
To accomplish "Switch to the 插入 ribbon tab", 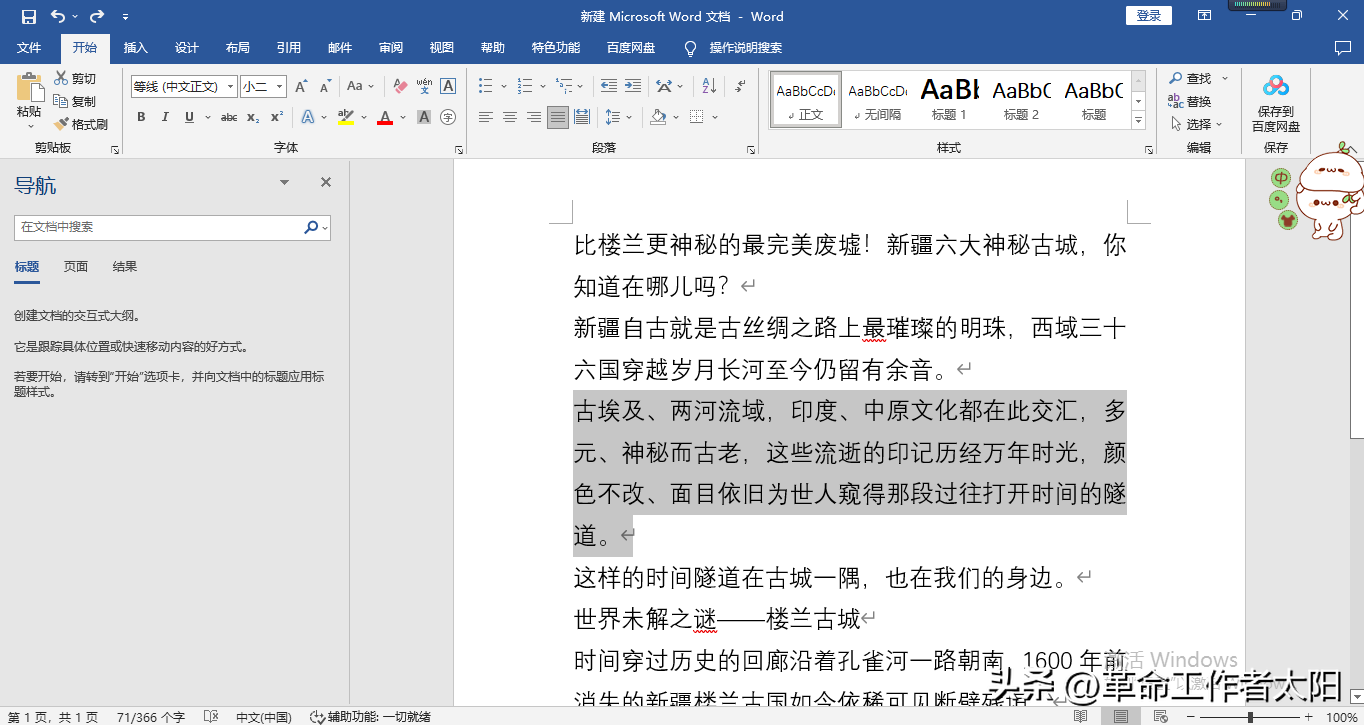I will [135, 48].
